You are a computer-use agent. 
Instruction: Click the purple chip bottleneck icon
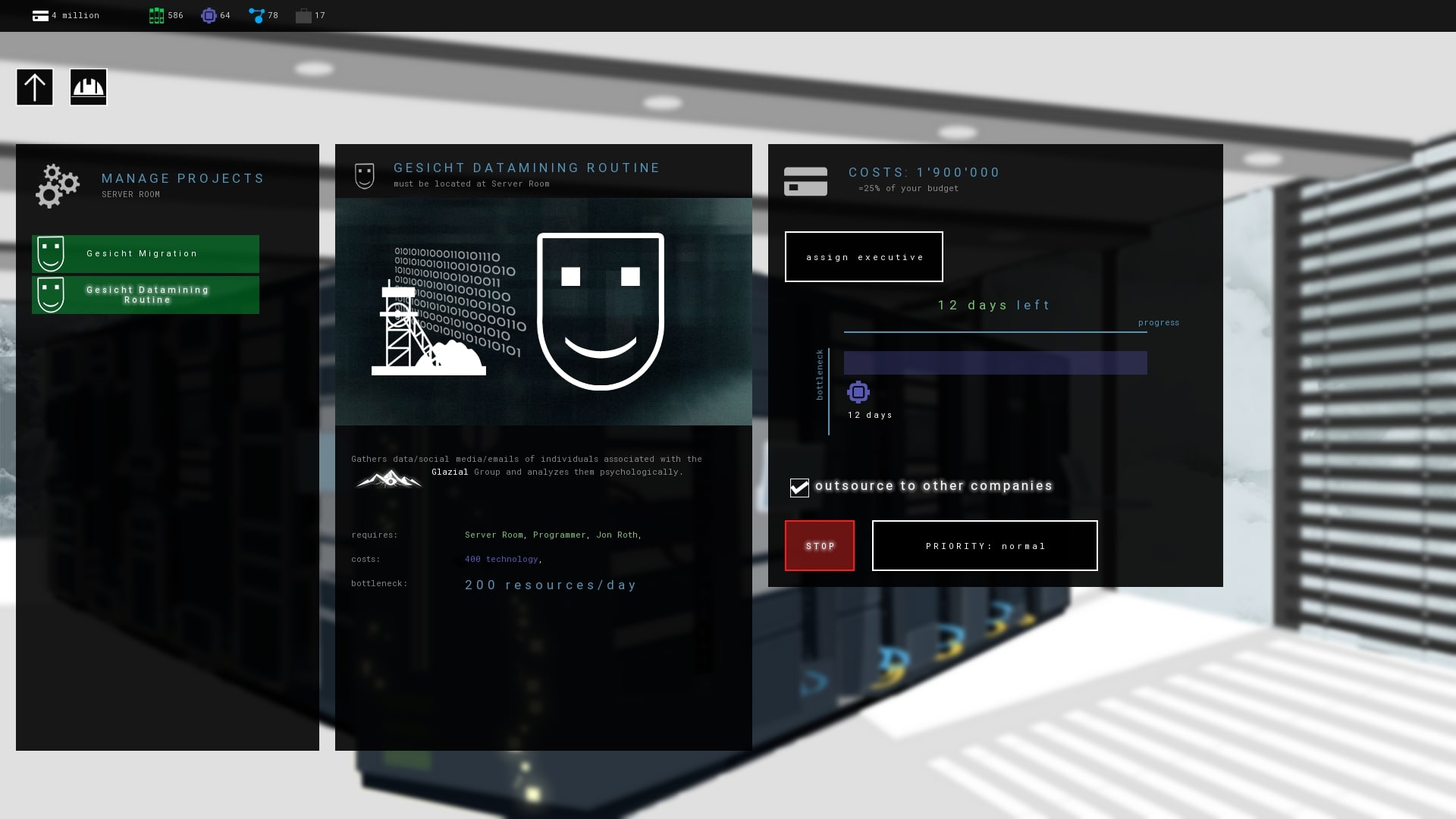pos(858,392)
